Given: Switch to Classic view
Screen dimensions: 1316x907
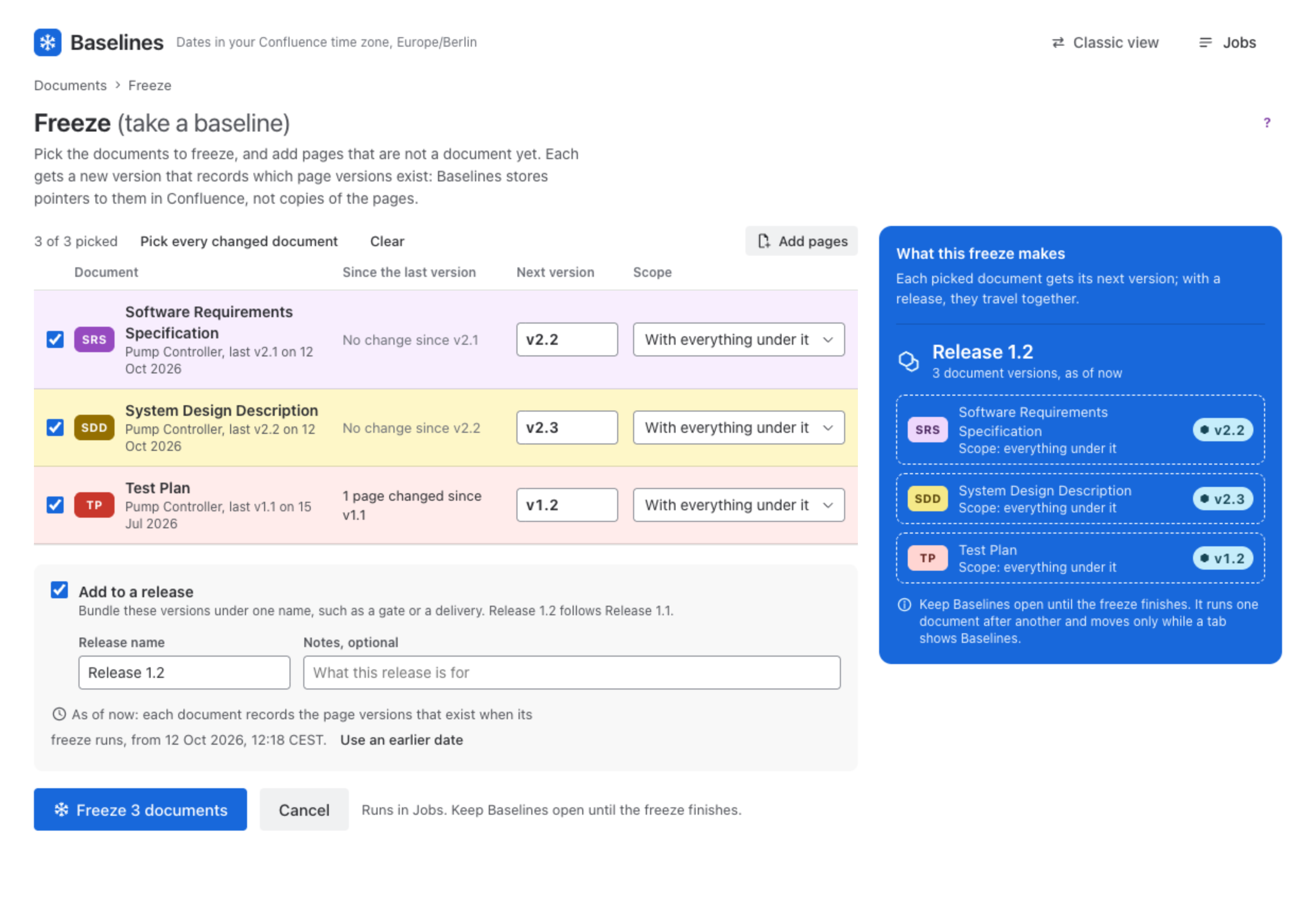Looking at the screenshot, I should point(1105,42).
